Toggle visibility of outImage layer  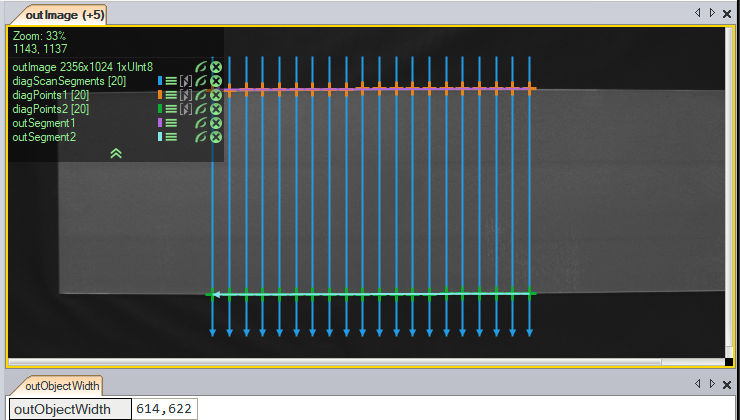(x=201, y=67)
